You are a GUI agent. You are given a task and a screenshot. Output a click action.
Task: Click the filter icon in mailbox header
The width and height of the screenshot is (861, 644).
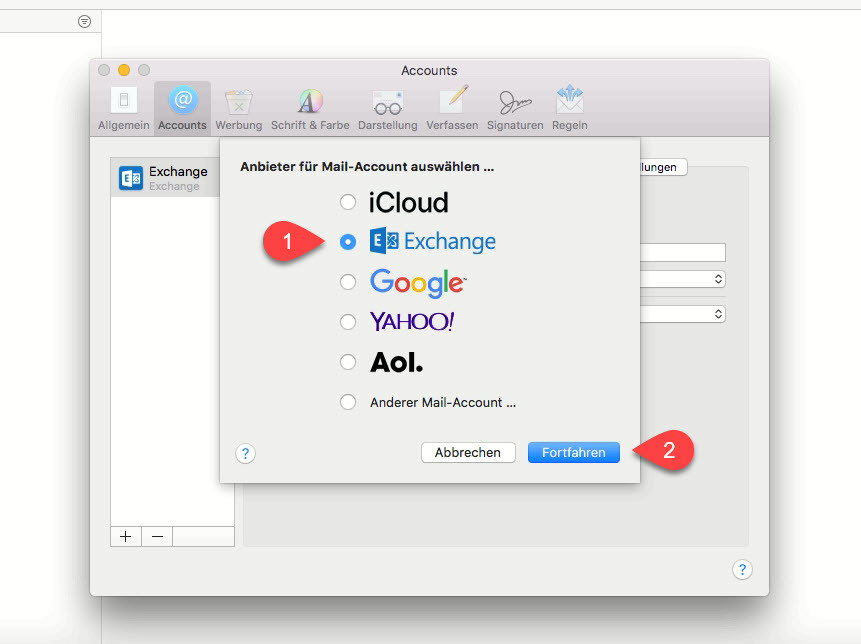tap(84, 22)
